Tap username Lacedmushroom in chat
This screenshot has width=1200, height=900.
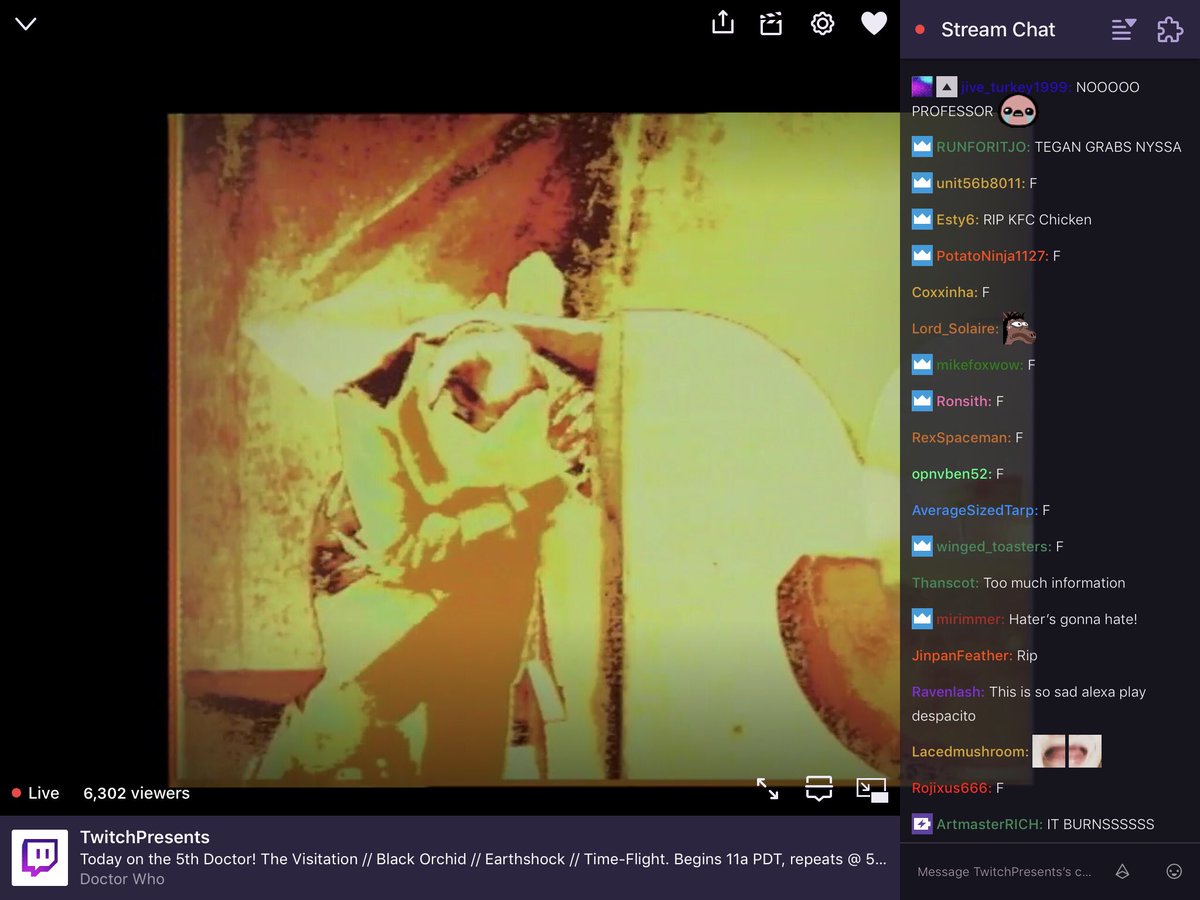point(970,752)
